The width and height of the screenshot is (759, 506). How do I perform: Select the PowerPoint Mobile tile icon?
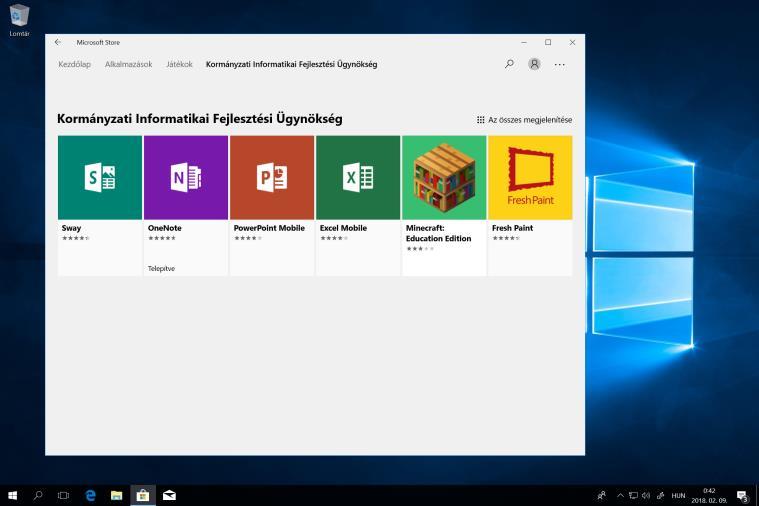(x=272, y=177)
